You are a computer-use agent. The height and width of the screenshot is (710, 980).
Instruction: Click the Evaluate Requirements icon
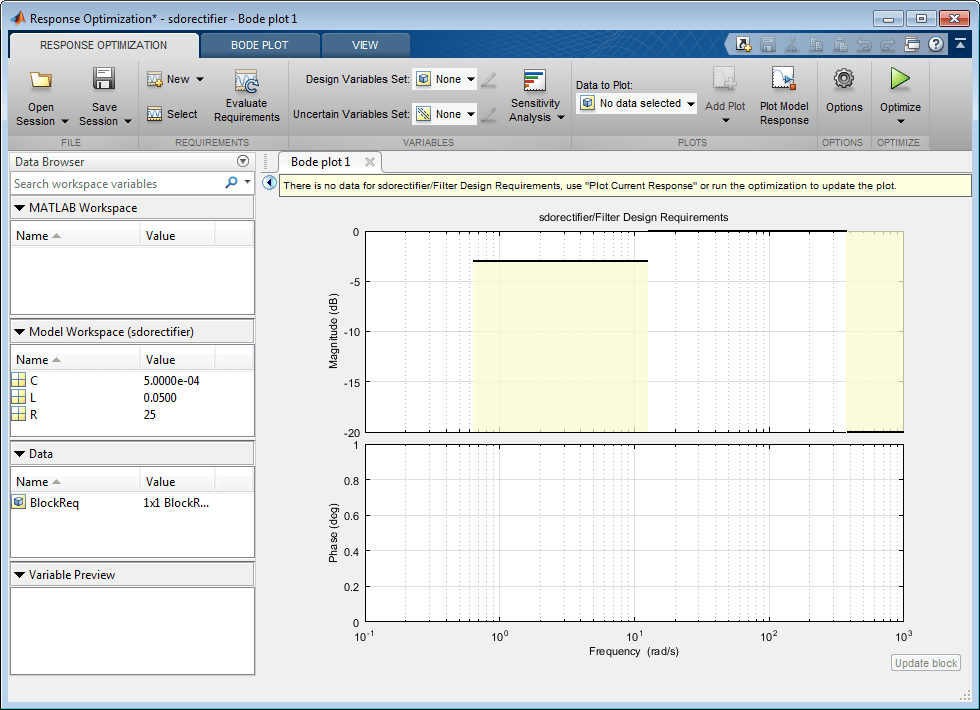click(x=246, y=82)
